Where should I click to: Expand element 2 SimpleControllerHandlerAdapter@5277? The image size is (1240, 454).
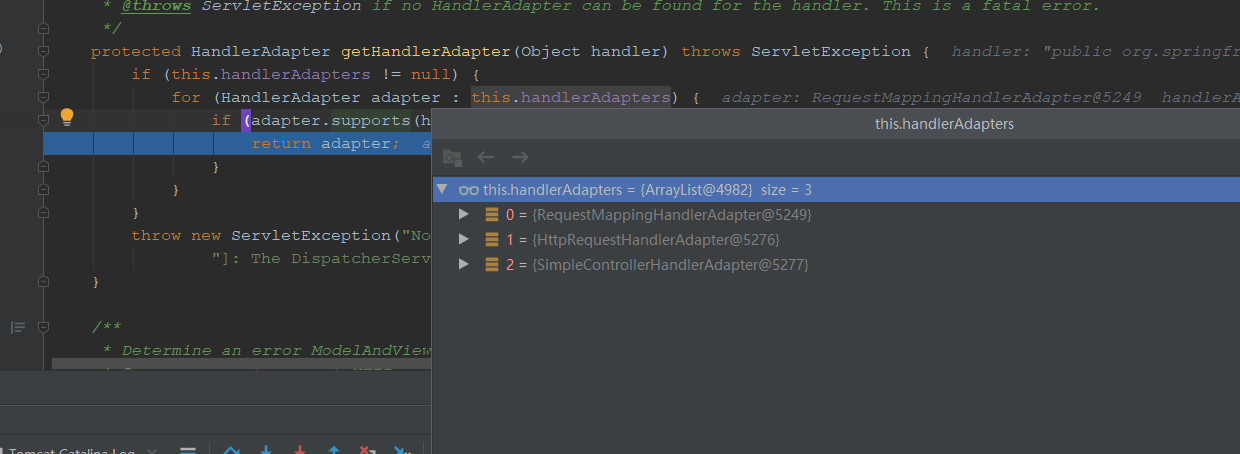pyautogui.click(x=463, y=265)
